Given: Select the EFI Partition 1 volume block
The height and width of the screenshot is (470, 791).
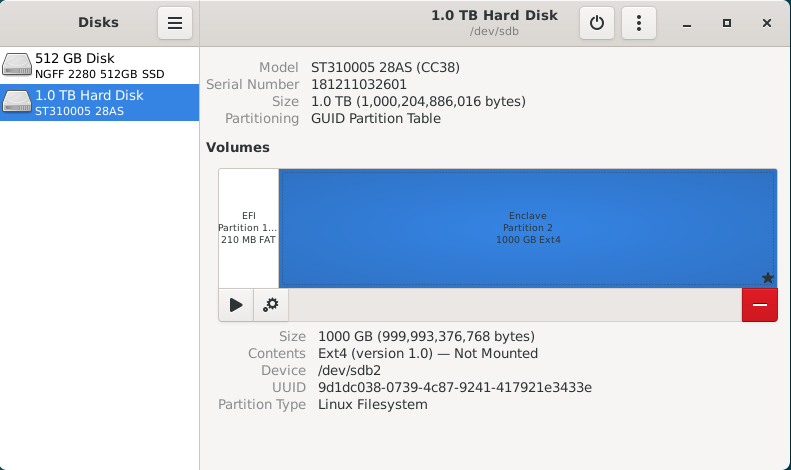Looking at the screenshot, I should (x=248, y=228).
